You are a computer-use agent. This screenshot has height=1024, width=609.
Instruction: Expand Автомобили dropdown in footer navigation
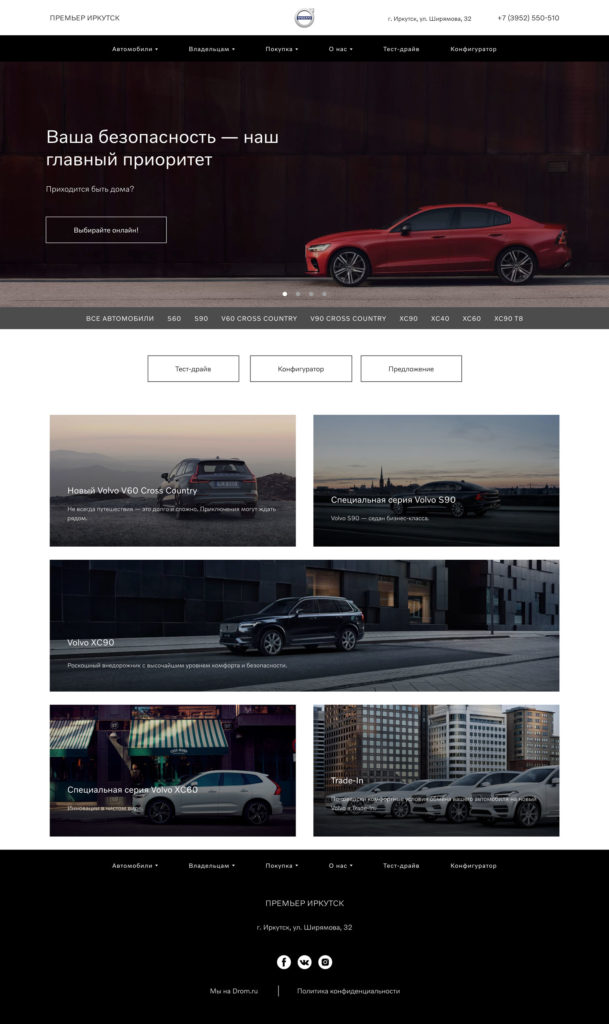click(134, 865)
